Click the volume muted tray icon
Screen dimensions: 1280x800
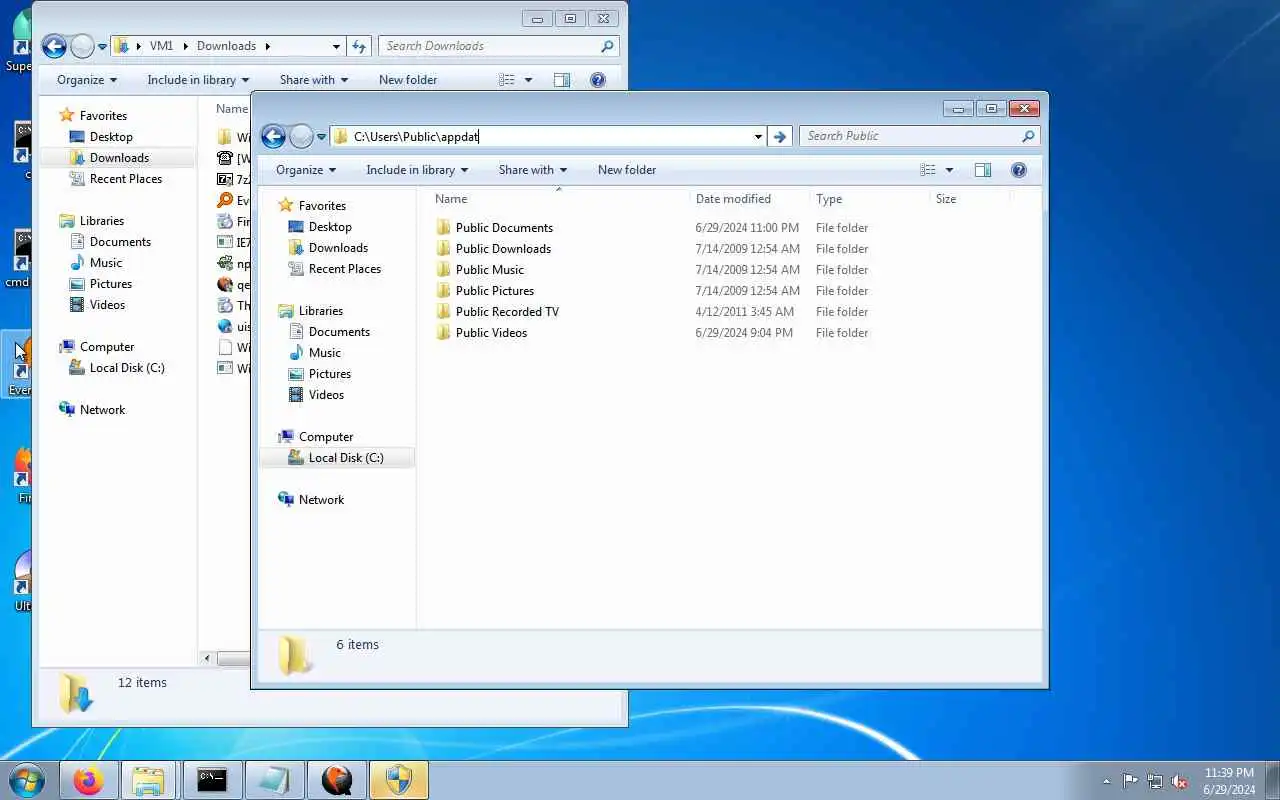tap(1180, 781)
